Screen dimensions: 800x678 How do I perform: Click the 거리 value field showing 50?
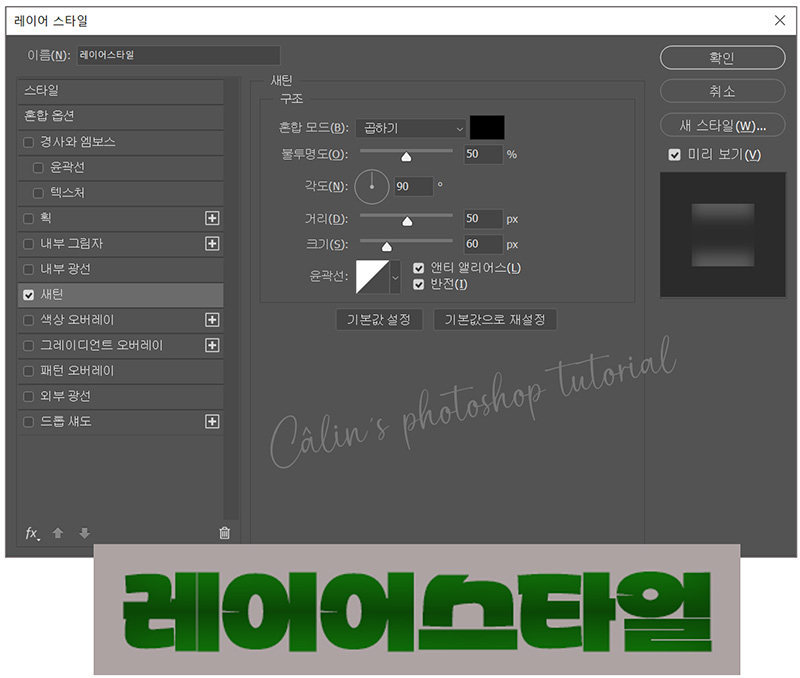pyautogui.click(x=483, y=219)
